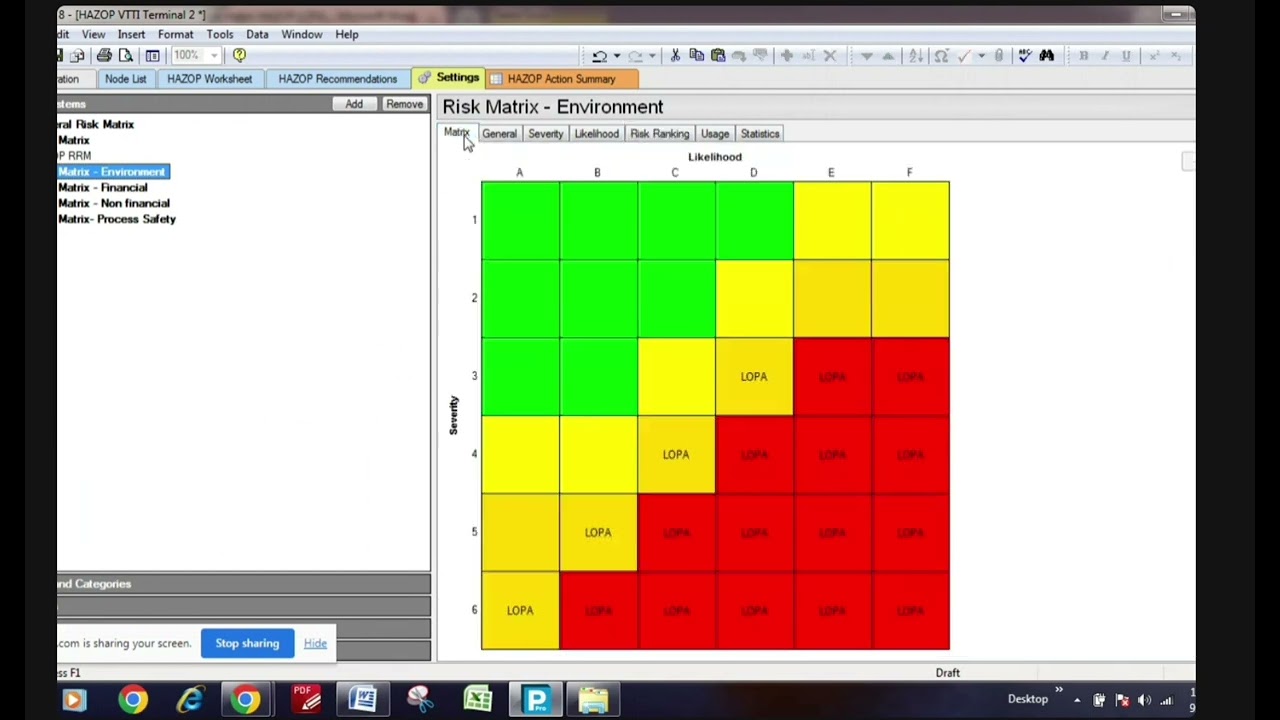The height and width of the screenshot is (720, 1280).
Task: Toggle Bold formatting button
Action: (1083, 56)
